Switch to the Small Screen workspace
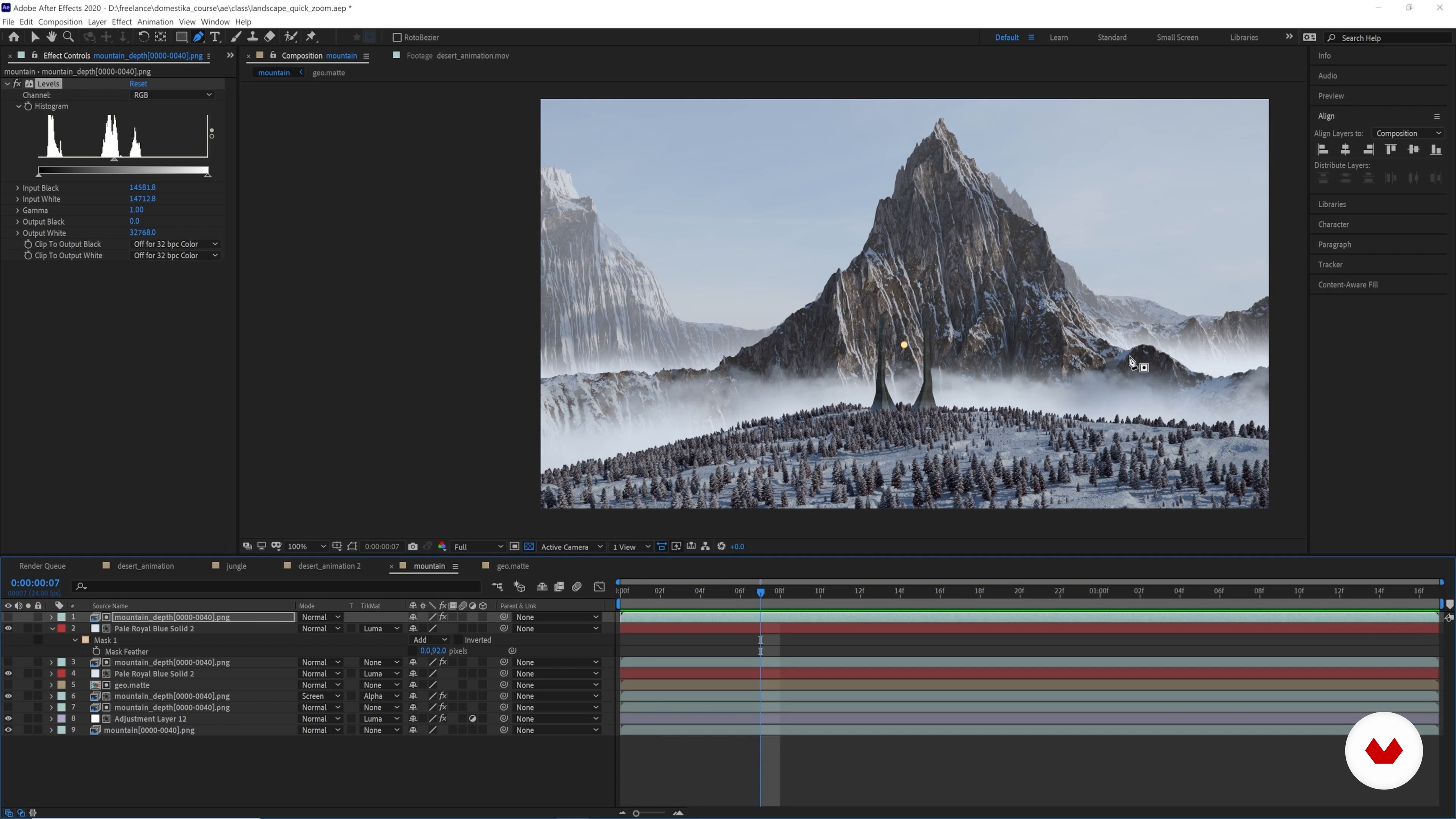The width and height of the screenshot is (1456, 819). point(1177,37)
